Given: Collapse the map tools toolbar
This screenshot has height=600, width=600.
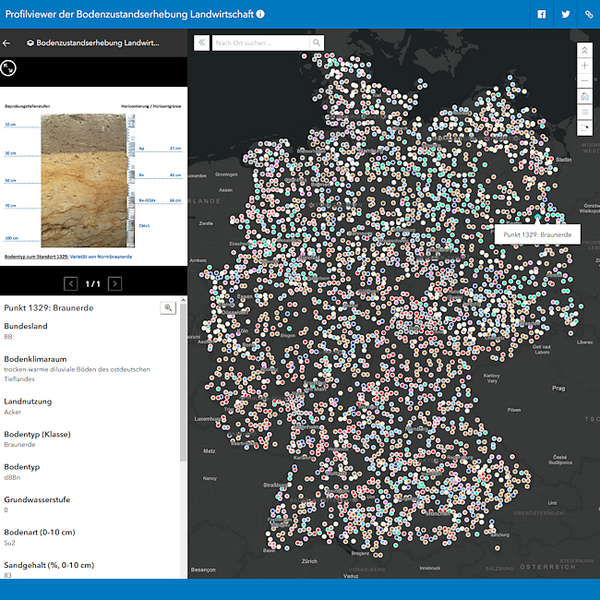Looking at the screenshot, I should [585, 49].
